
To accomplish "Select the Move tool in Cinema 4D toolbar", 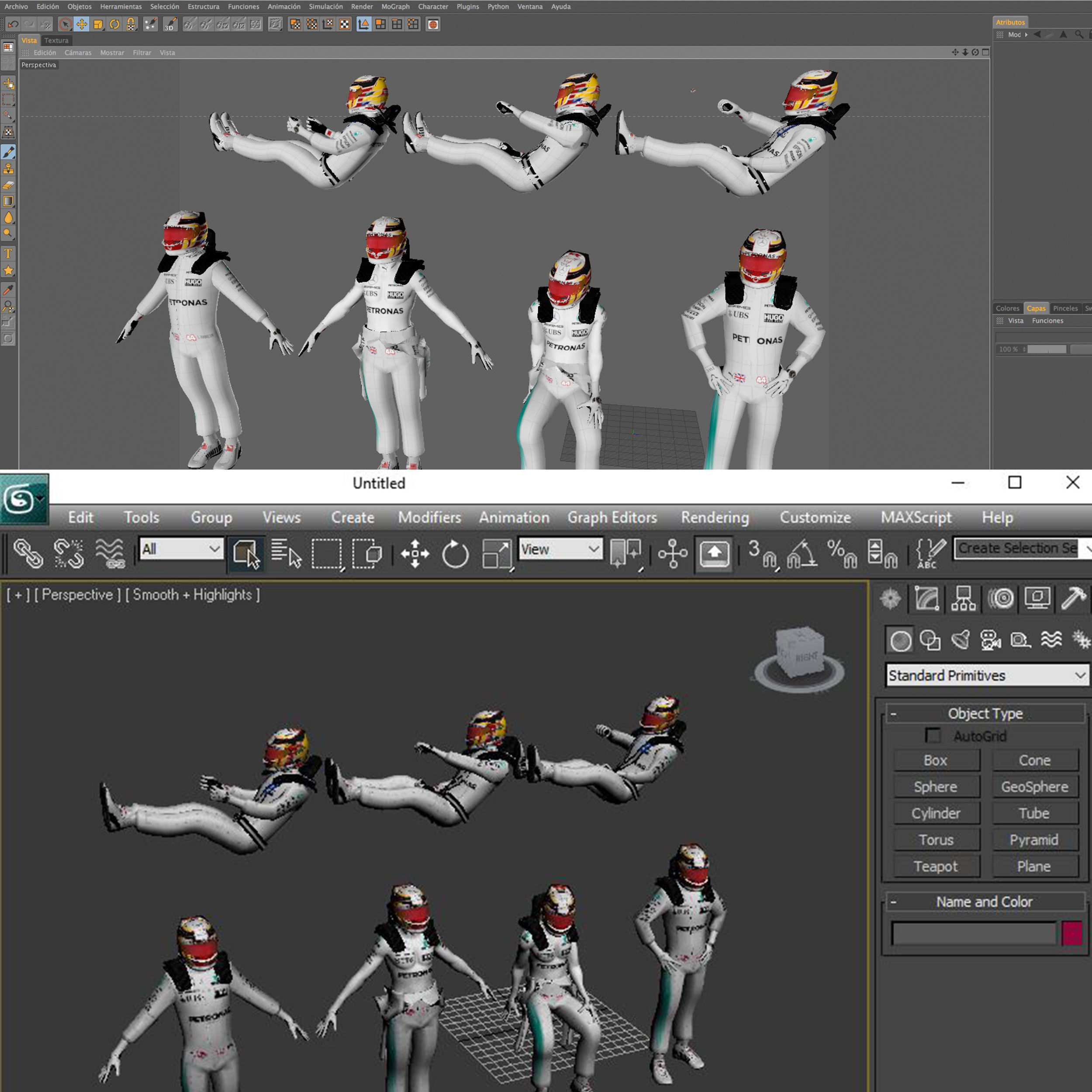I will (x=81, y=24).
